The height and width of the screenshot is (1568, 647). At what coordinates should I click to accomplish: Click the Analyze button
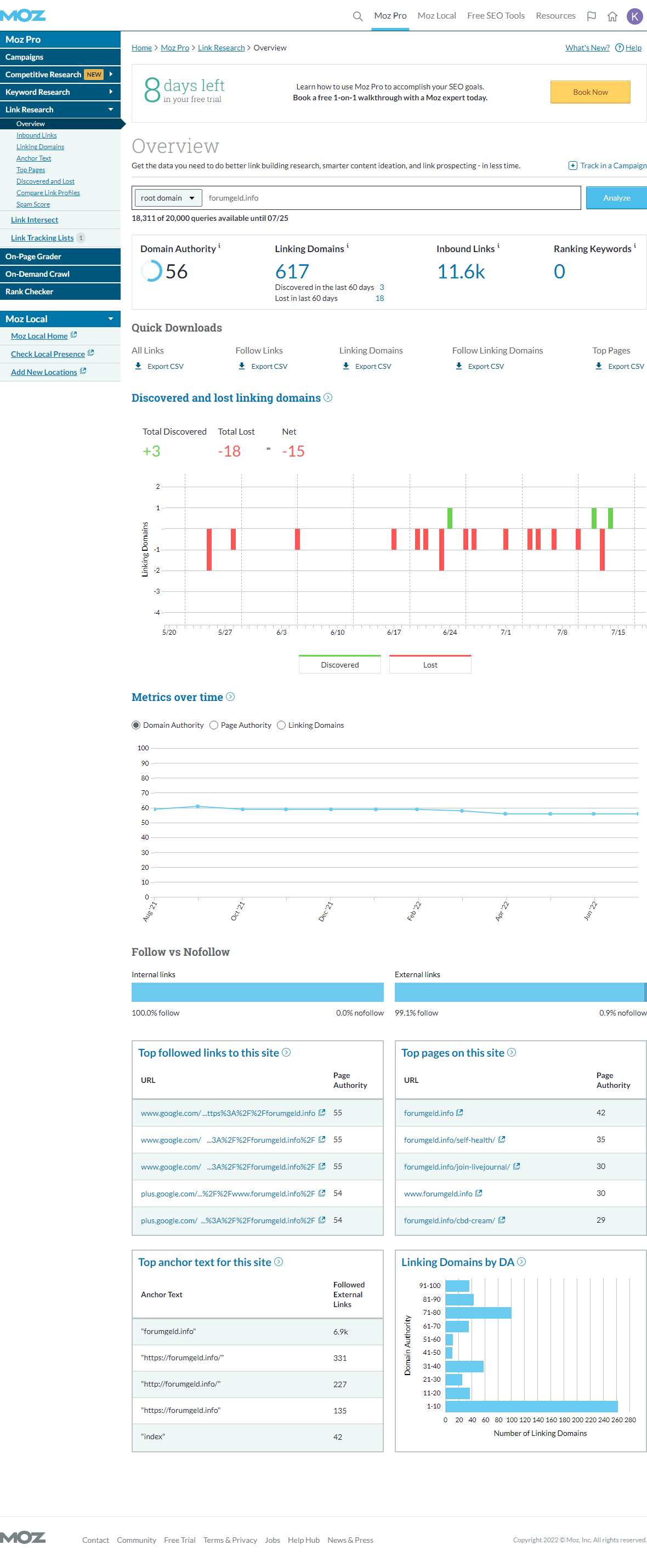click(616, 198)
